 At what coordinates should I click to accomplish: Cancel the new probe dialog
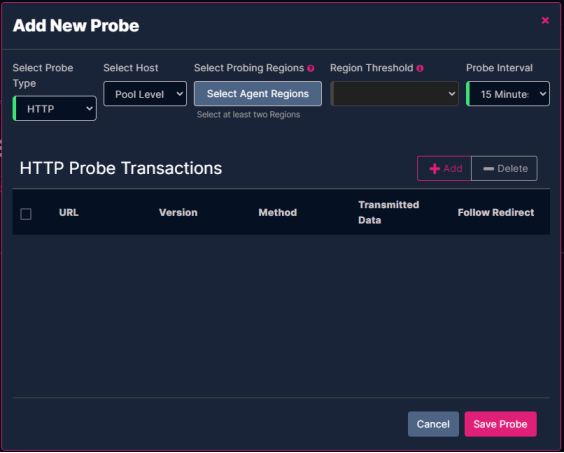point(433,424)
